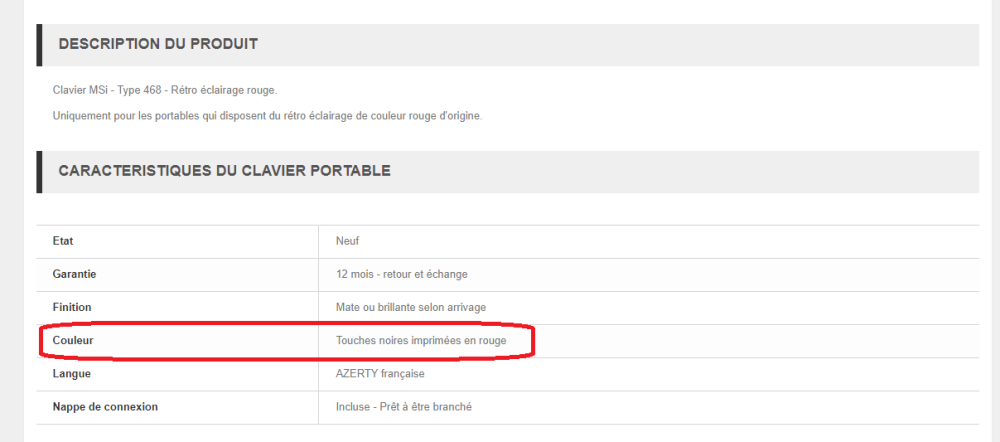The height and width of the screenshot is (442, 1000).
Task: Click the red oval outline around Couleur row
Action: point(534,340)
